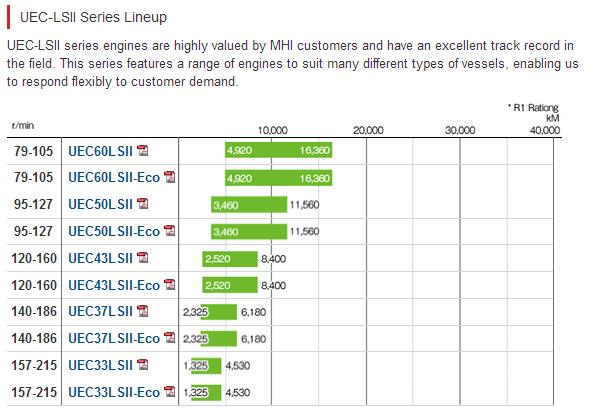The height and width of the screenshot is (417, 591).
Task: Open the PDF icon beside UEC50LSII
Action: 142,204
